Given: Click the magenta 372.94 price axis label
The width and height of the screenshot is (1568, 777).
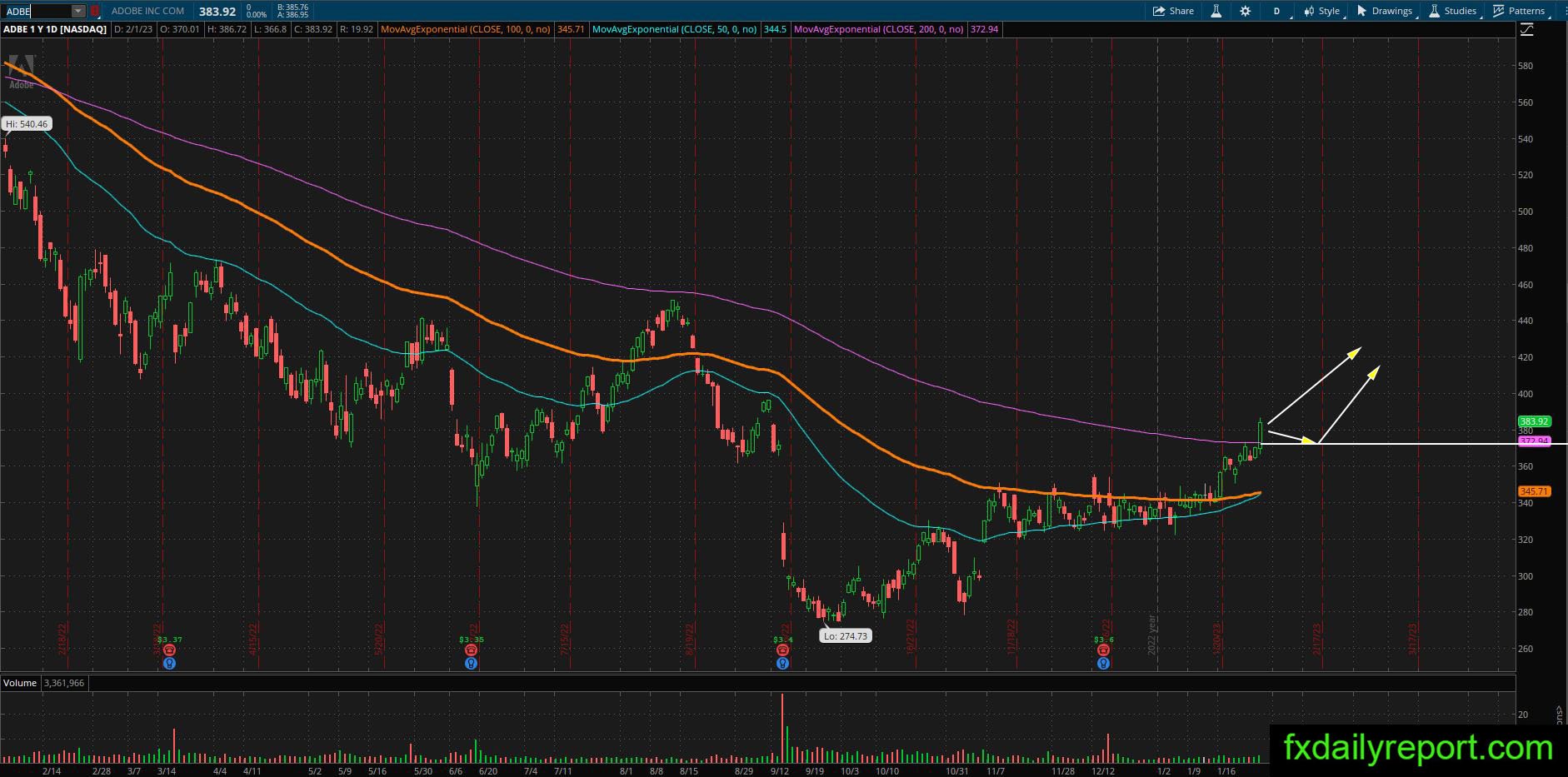Looking at the screenshot, I should [1534, 441].
